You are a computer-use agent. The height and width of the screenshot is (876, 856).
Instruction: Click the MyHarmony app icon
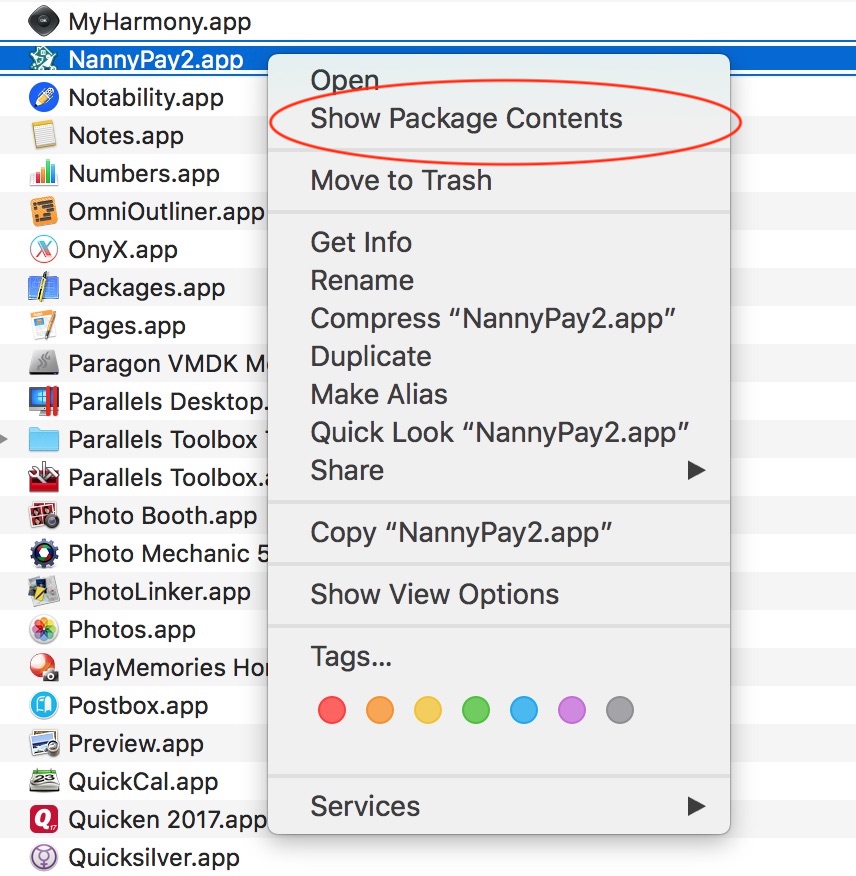[x=44, y=21]
